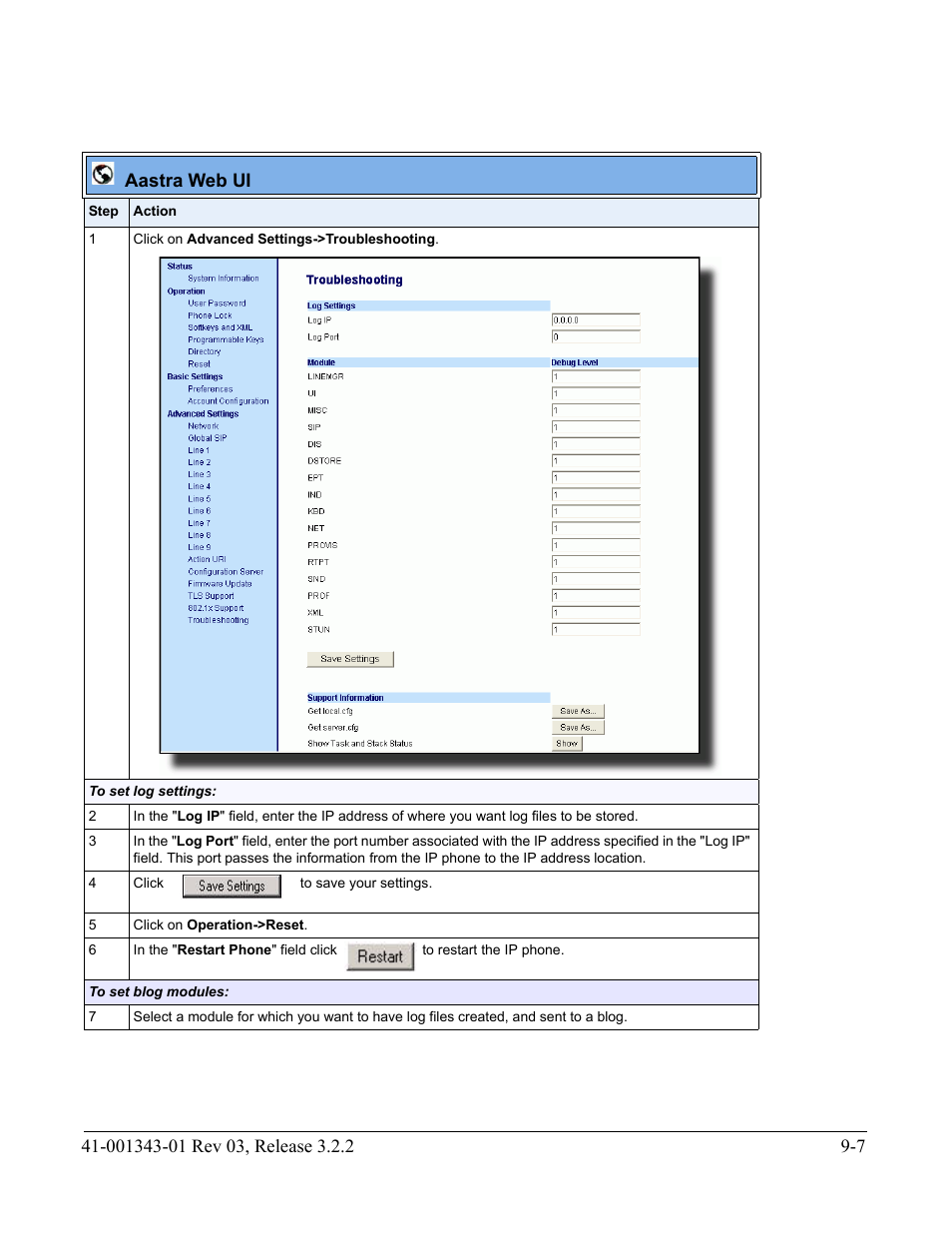The image size is (952, 1233).
Task: Click Save As for Get server.cfg
Action: (x=579, y=728)
